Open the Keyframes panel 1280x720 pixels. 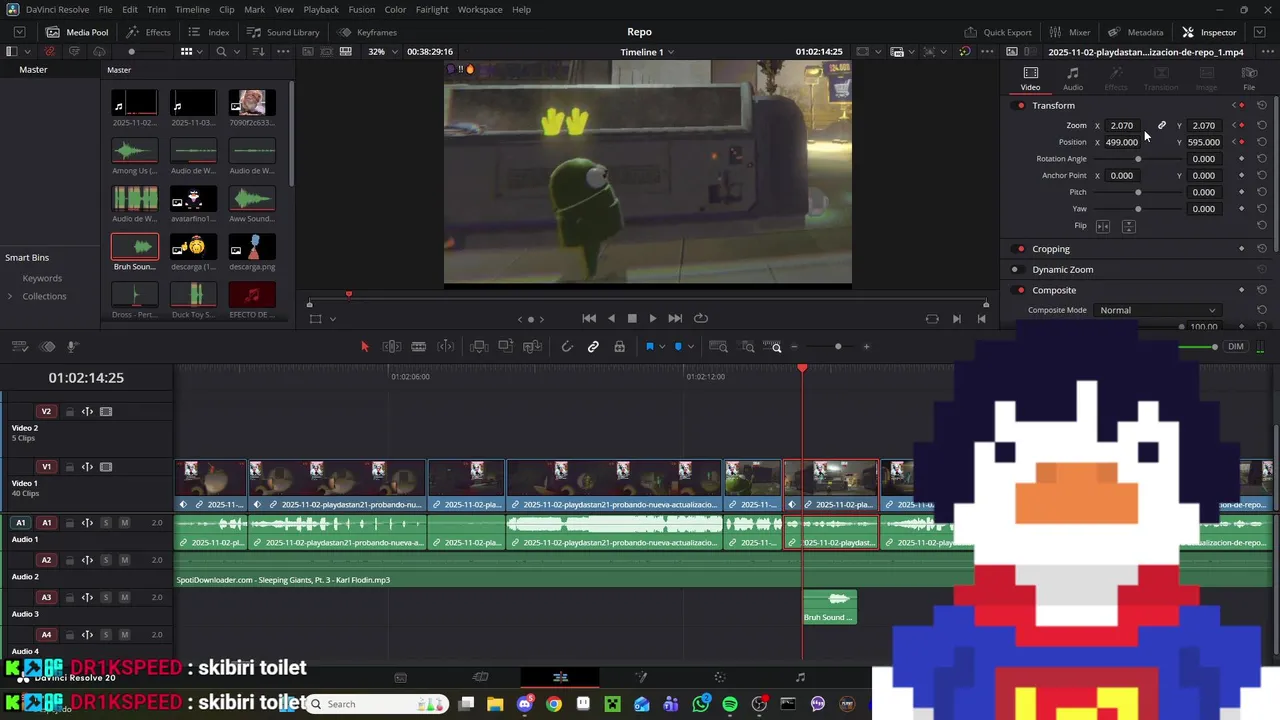point(367,32)
